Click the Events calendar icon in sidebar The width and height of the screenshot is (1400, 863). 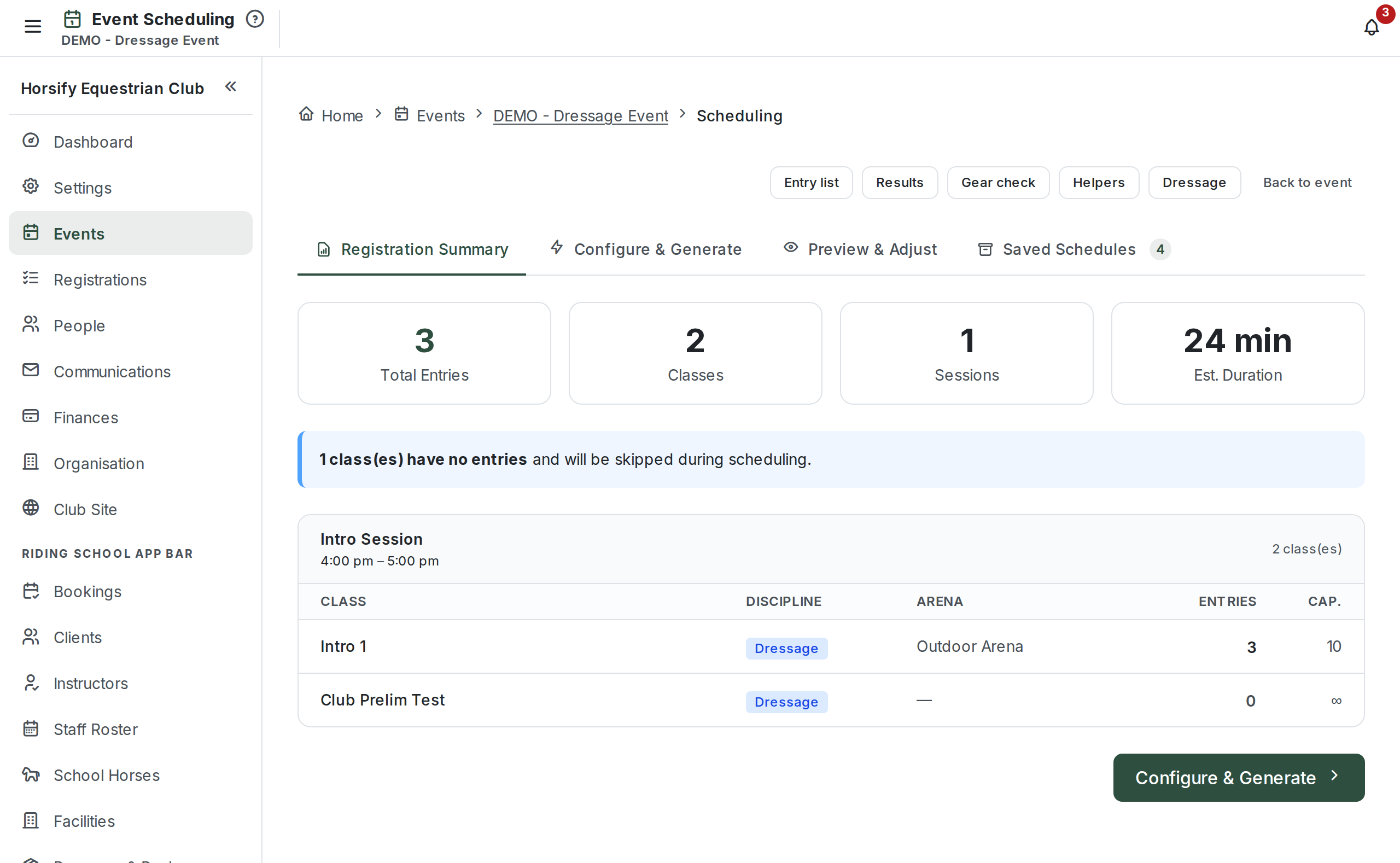(x=31, y=233)
